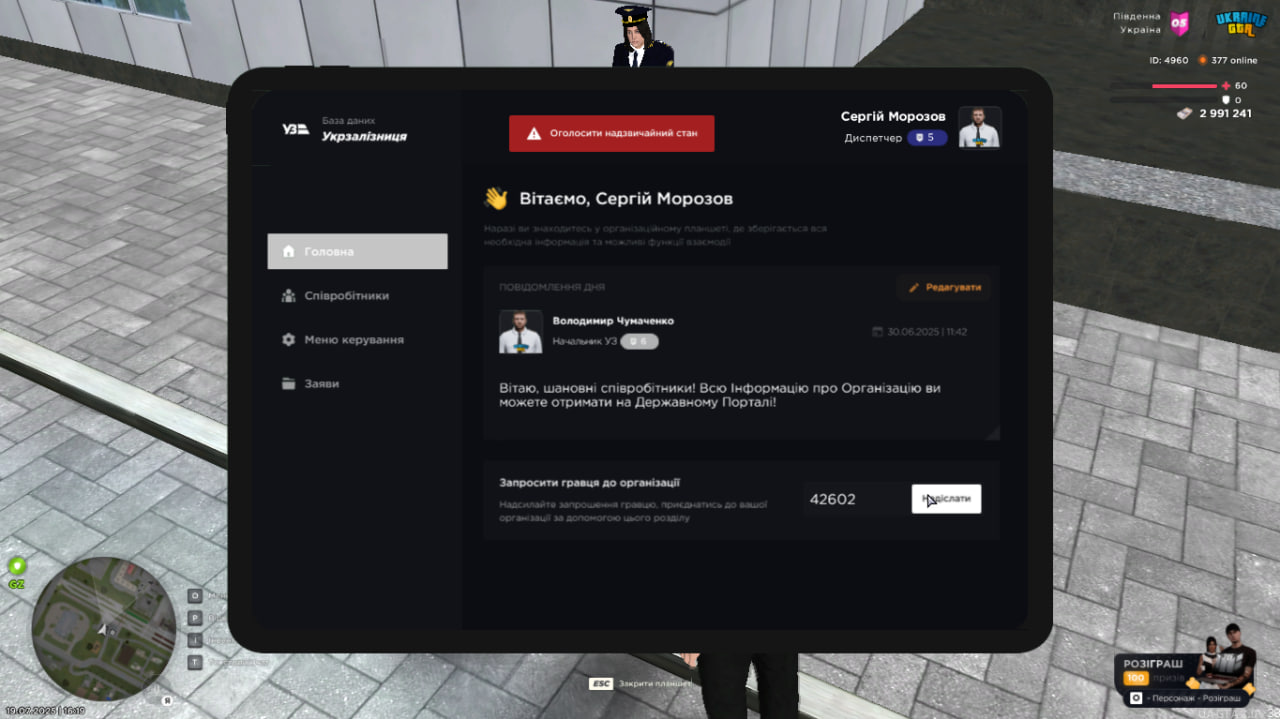Click the message resize handle corner
Image resolution: width=1280 pixels, height=719 pixels.
pyautogui.click(x=993, y=433)
